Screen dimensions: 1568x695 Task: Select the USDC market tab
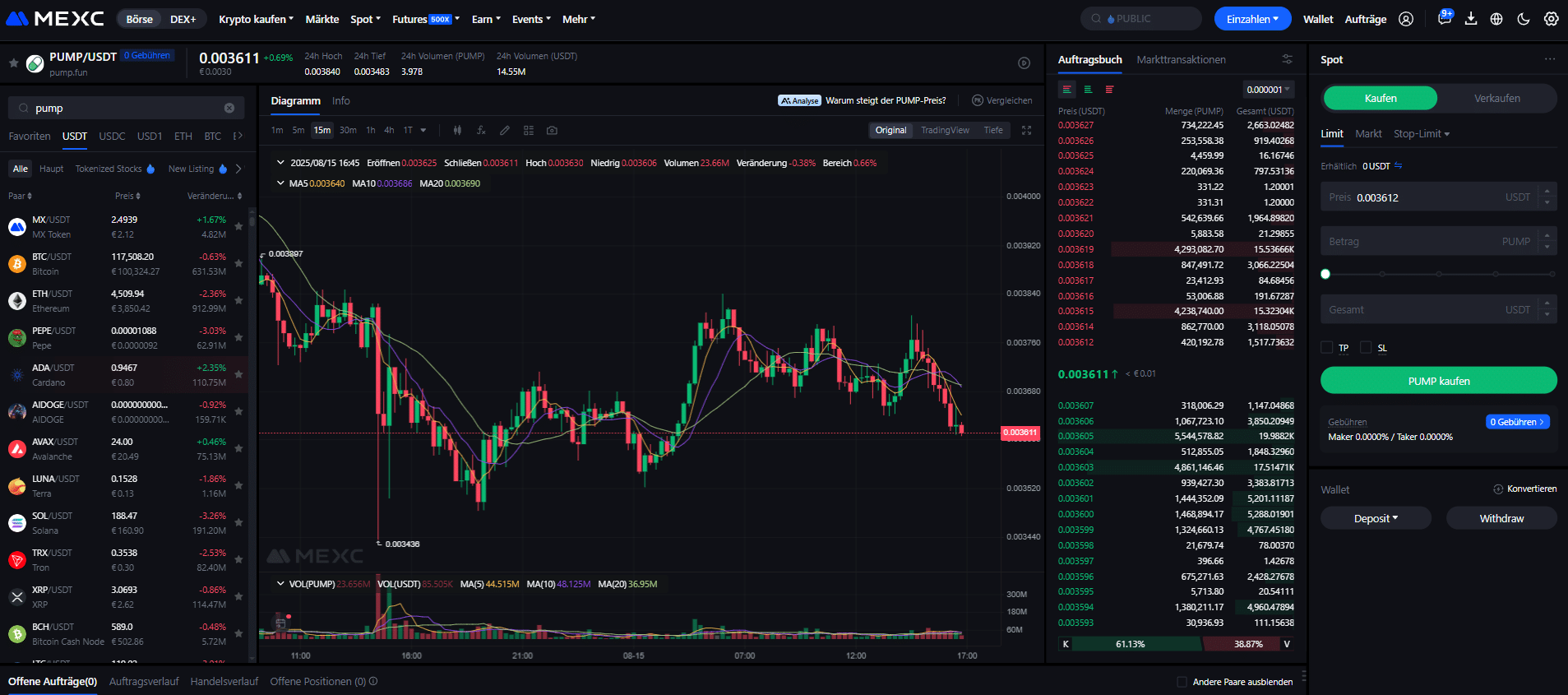(x=112, y=136)
